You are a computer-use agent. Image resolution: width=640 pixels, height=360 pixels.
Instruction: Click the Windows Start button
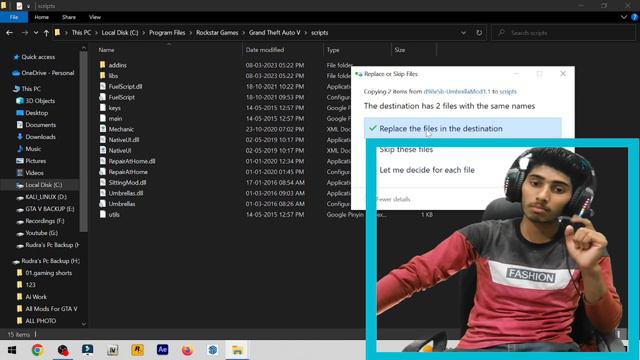12,350
